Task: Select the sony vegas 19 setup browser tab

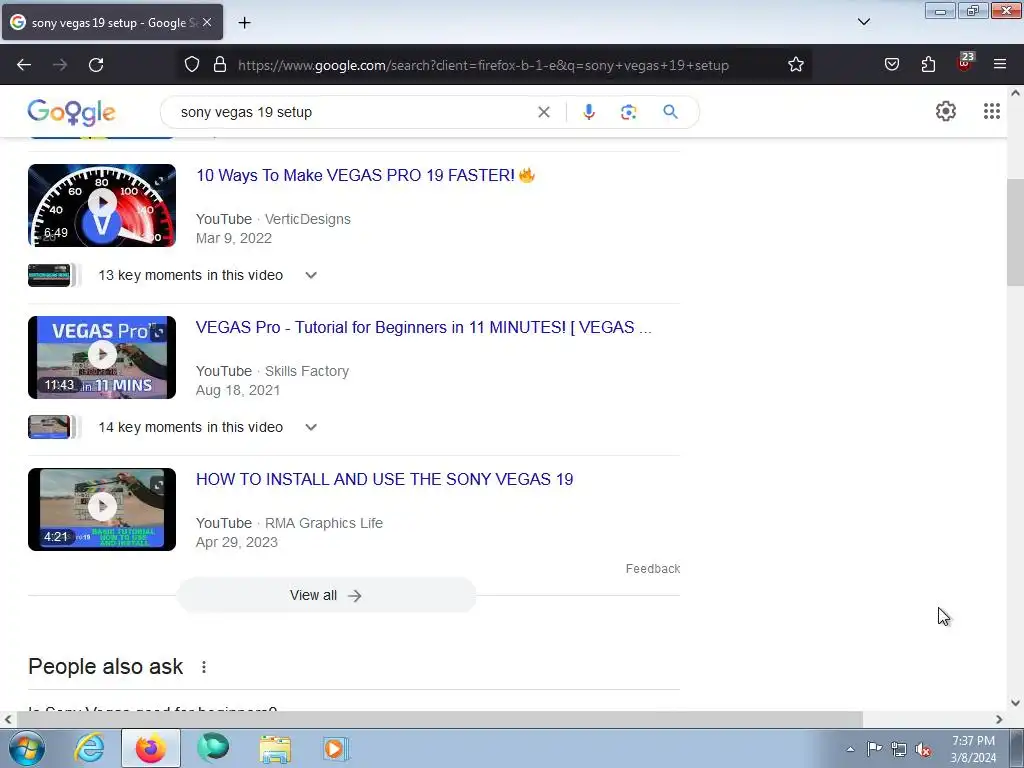Action: tap(112, 22)
